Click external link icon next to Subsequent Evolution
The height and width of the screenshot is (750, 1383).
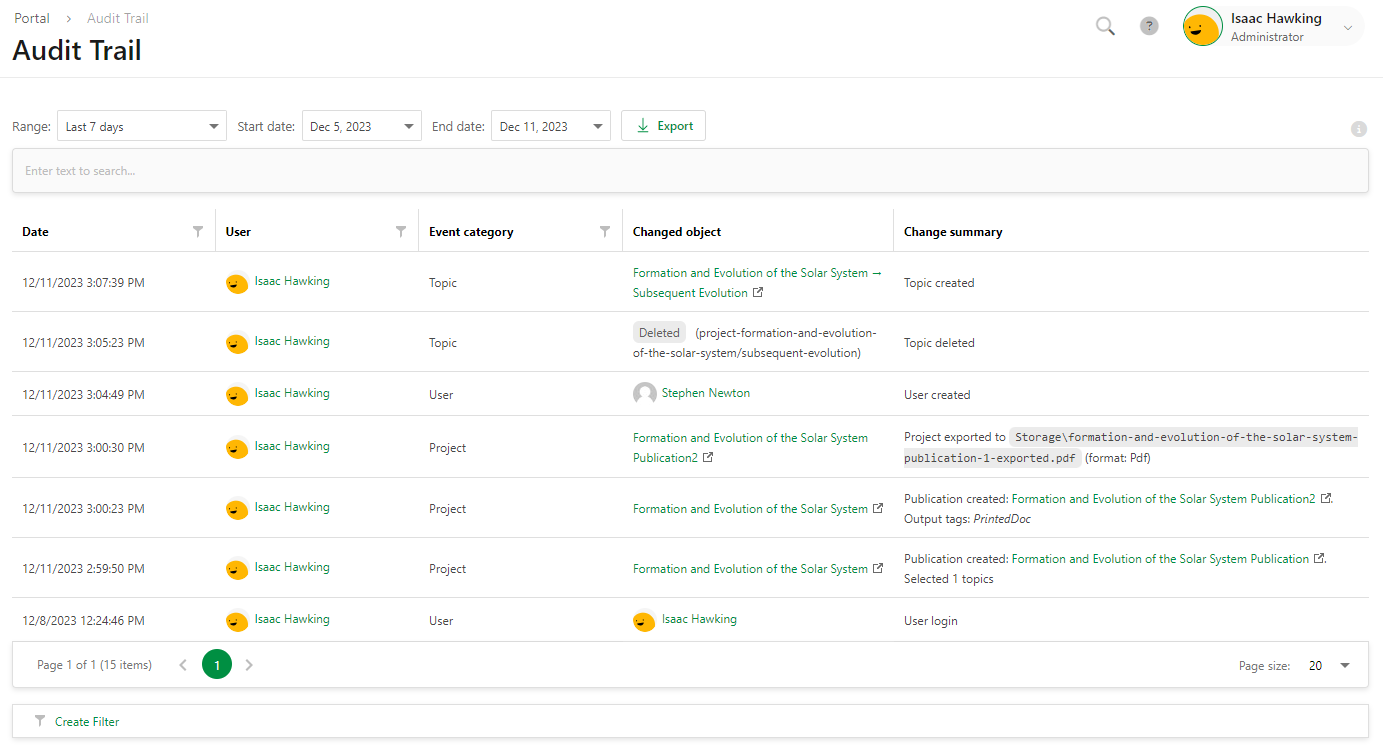click(x=758, y=293)
